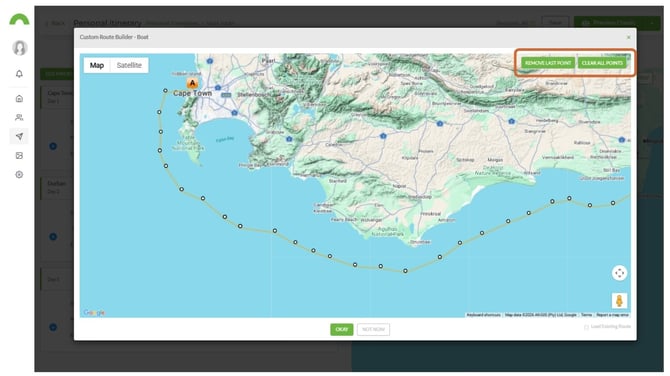The image size is (670, 376).
Task: Open the Google logo link on the map
Action: 94,313
